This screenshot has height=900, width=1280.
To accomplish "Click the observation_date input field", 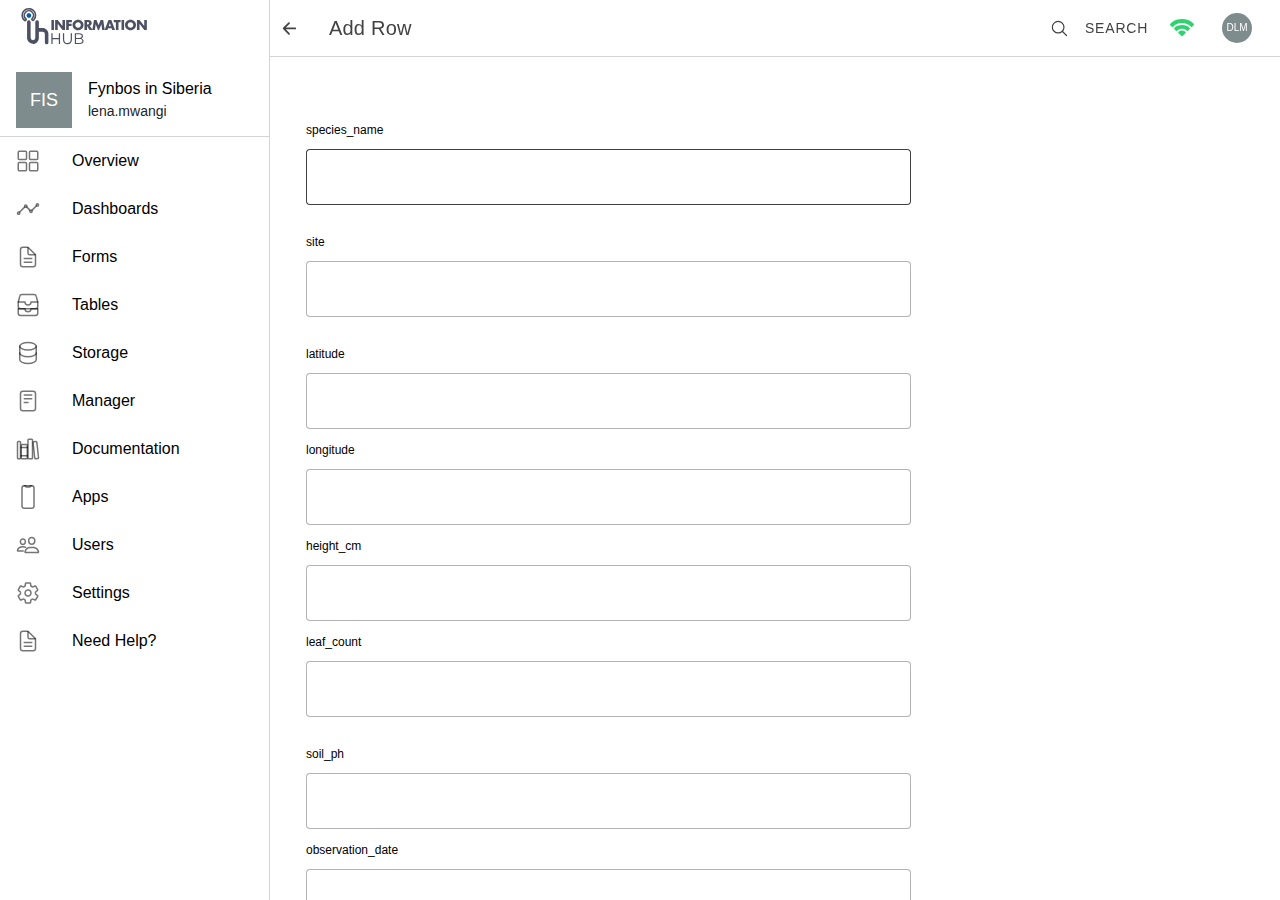I will [x=608, y=885].
